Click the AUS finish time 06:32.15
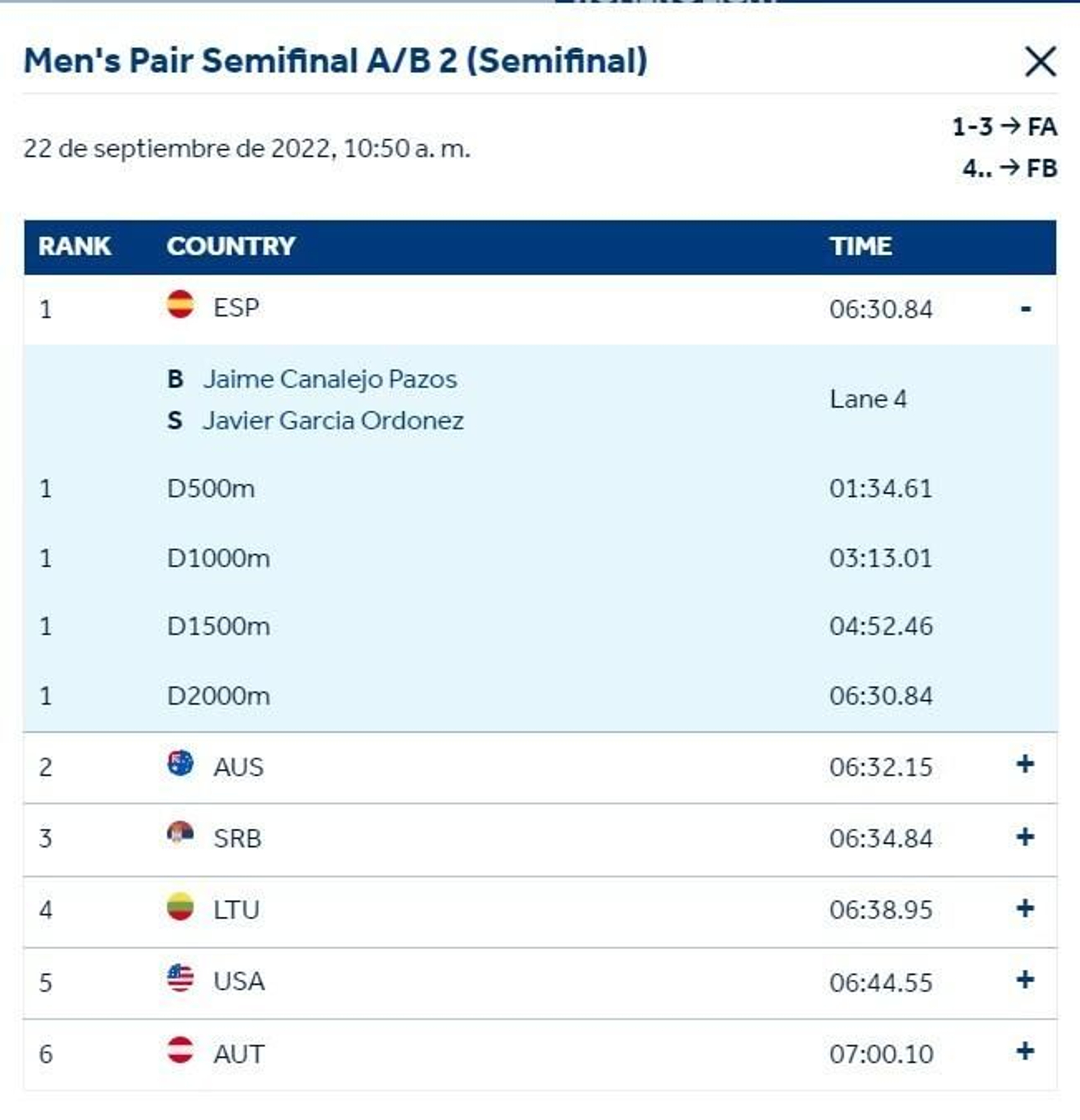 click(881, 768)
